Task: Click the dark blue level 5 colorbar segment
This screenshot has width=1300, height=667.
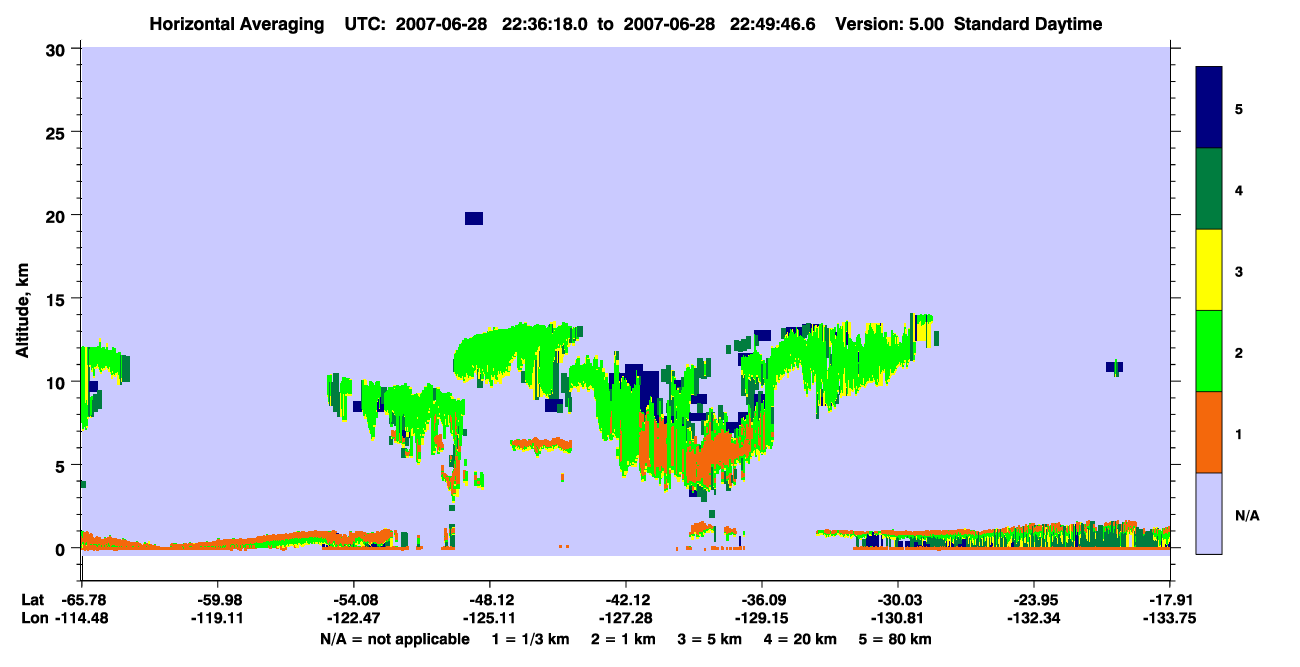Action: (1209, 107)
